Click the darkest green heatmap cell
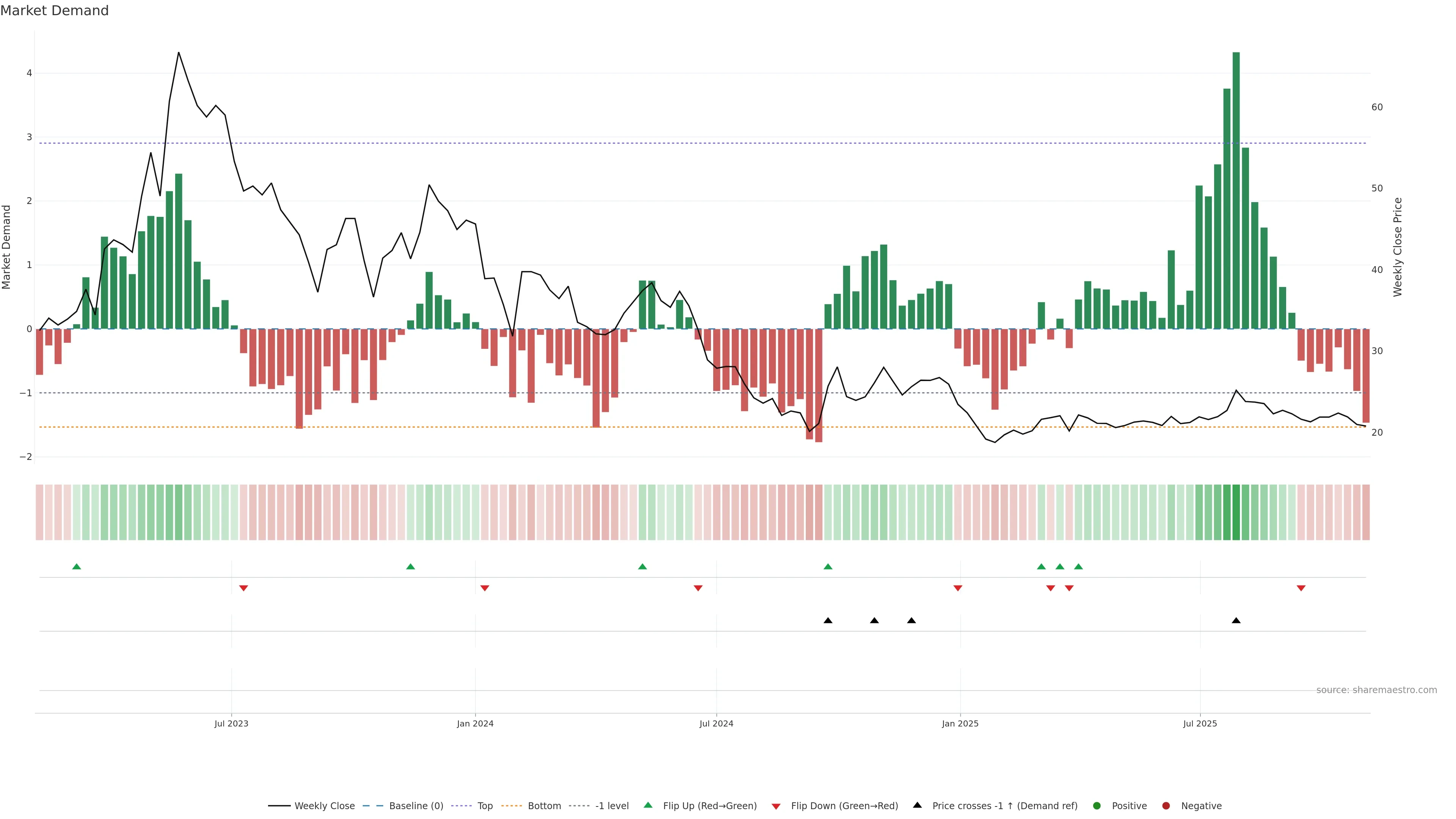 pos(1236,512)
